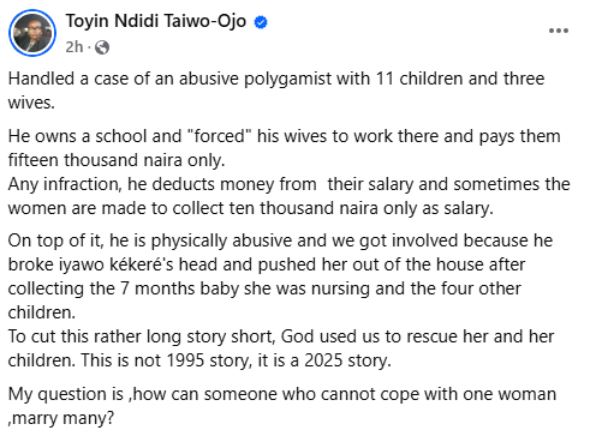590x435 pixels.
Task: Open the post options three-dot menu
Action: click(x=558, y=31)
